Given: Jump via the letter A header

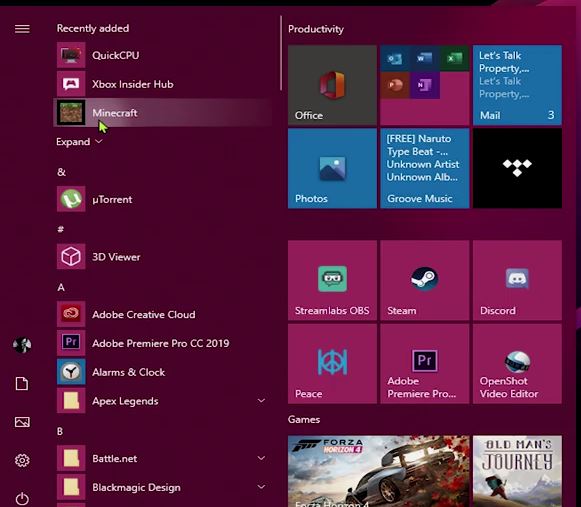Looking at the screenshot, I should 61,287.
